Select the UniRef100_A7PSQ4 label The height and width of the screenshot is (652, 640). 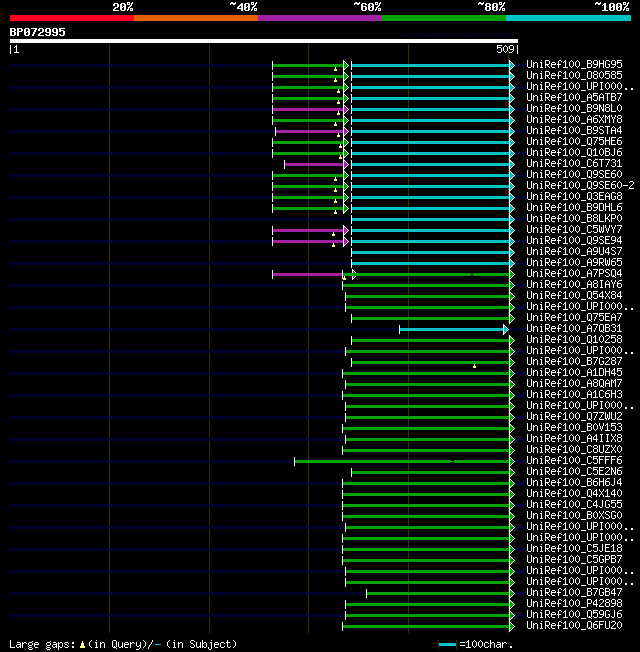coord(574,274)
